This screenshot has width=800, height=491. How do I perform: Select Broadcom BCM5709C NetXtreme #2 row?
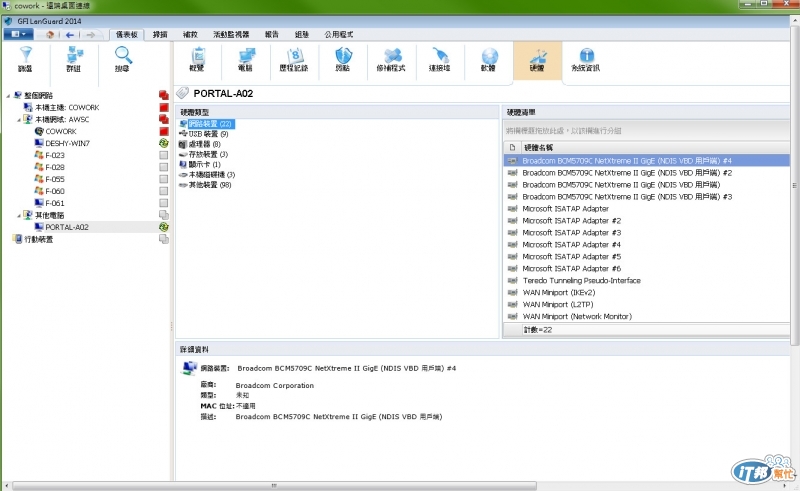pos(646,173)
